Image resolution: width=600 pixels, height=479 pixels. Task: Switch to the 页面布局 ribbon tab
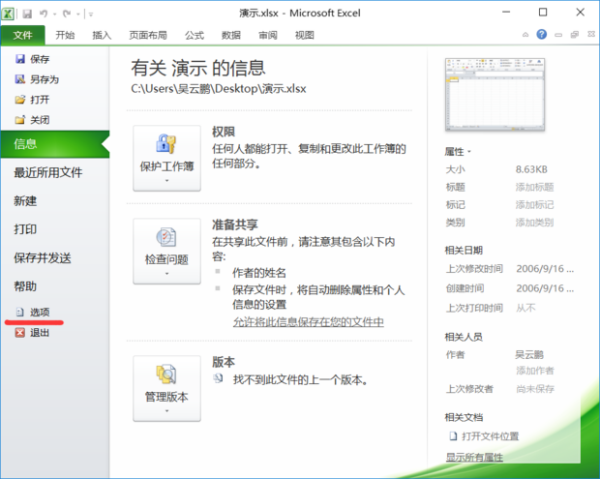(148, 35)
